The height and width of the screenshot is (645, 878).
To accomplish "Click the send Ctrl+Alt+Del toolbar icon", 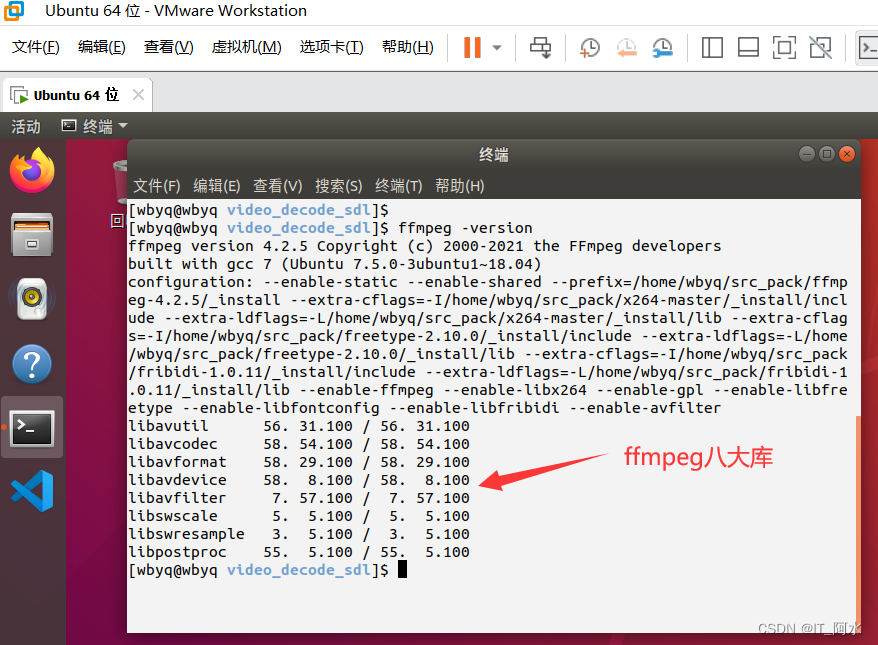I will tap(540, 48).
